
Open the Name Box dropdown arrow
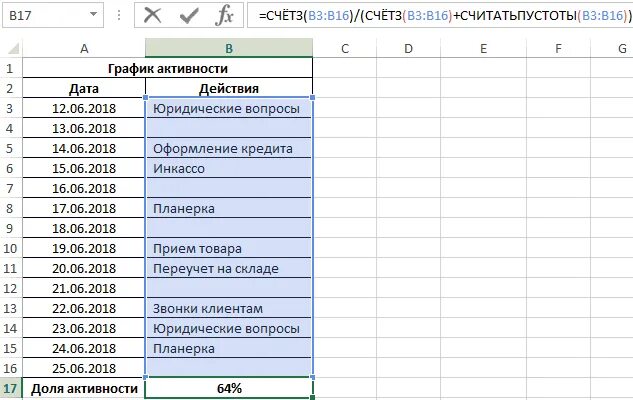pos(93,15)
